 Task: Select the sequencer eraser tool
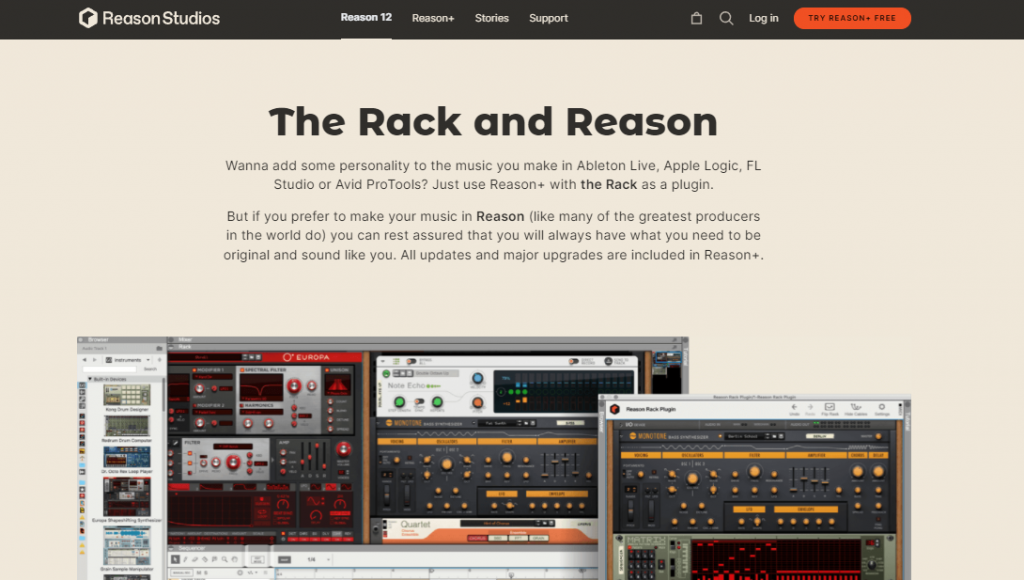coord(195,559)
